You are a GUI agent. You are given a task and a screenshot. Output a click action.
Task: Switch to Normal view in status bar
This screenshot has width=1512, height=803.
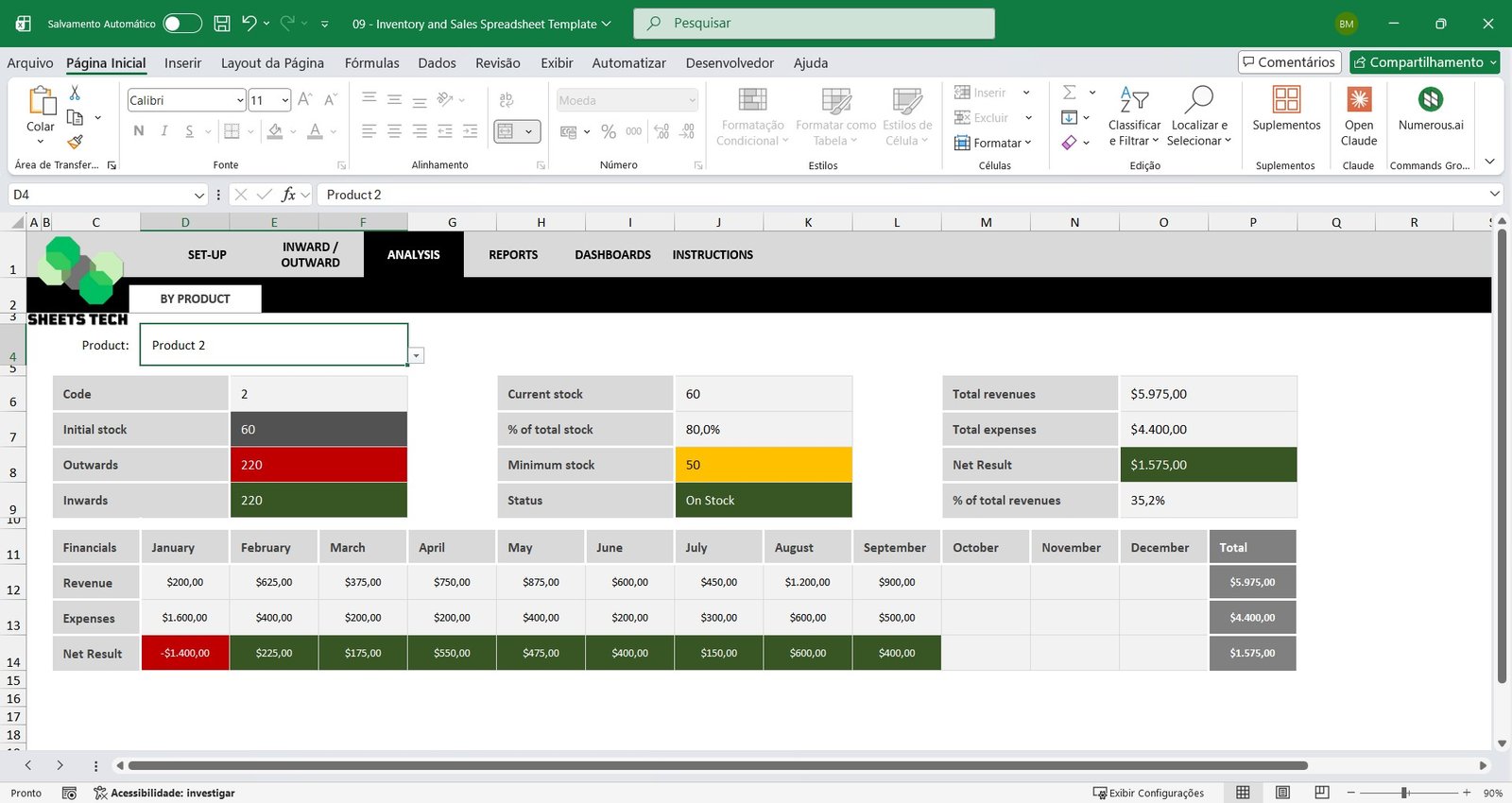click(x=1243, y=793)
